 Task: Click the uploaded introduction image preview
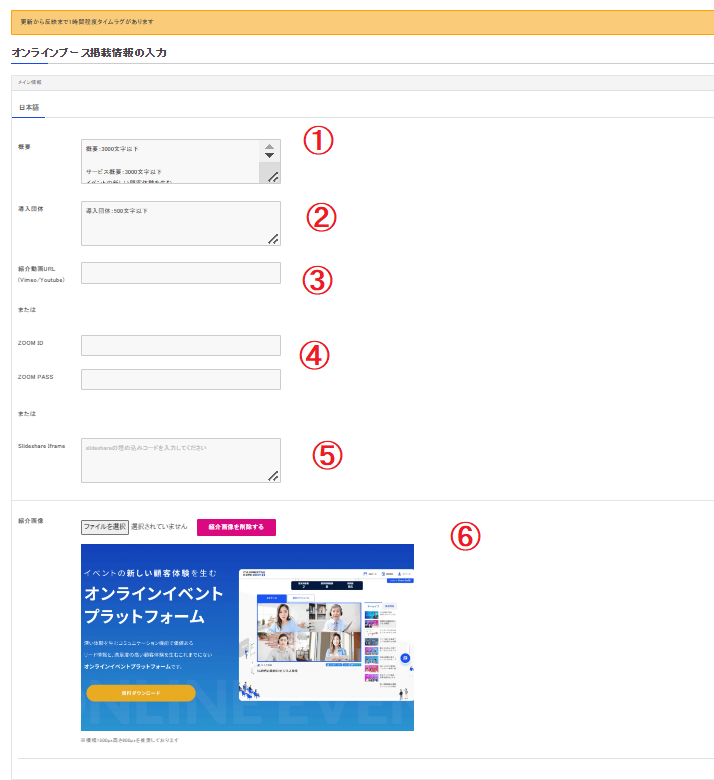click(x=247, y=637)
